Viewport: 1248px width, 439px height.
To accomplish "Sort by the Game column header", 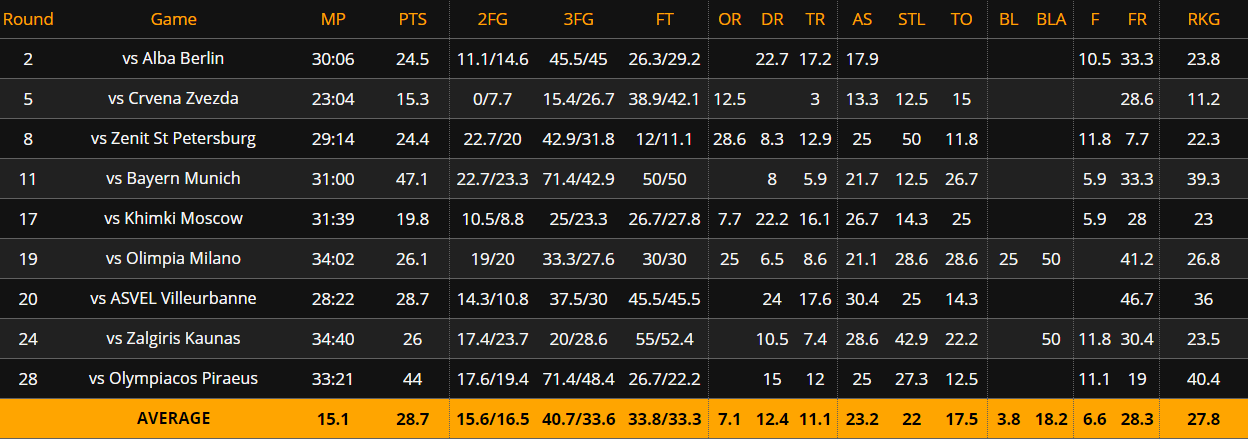I will click(x=173, y=20).
